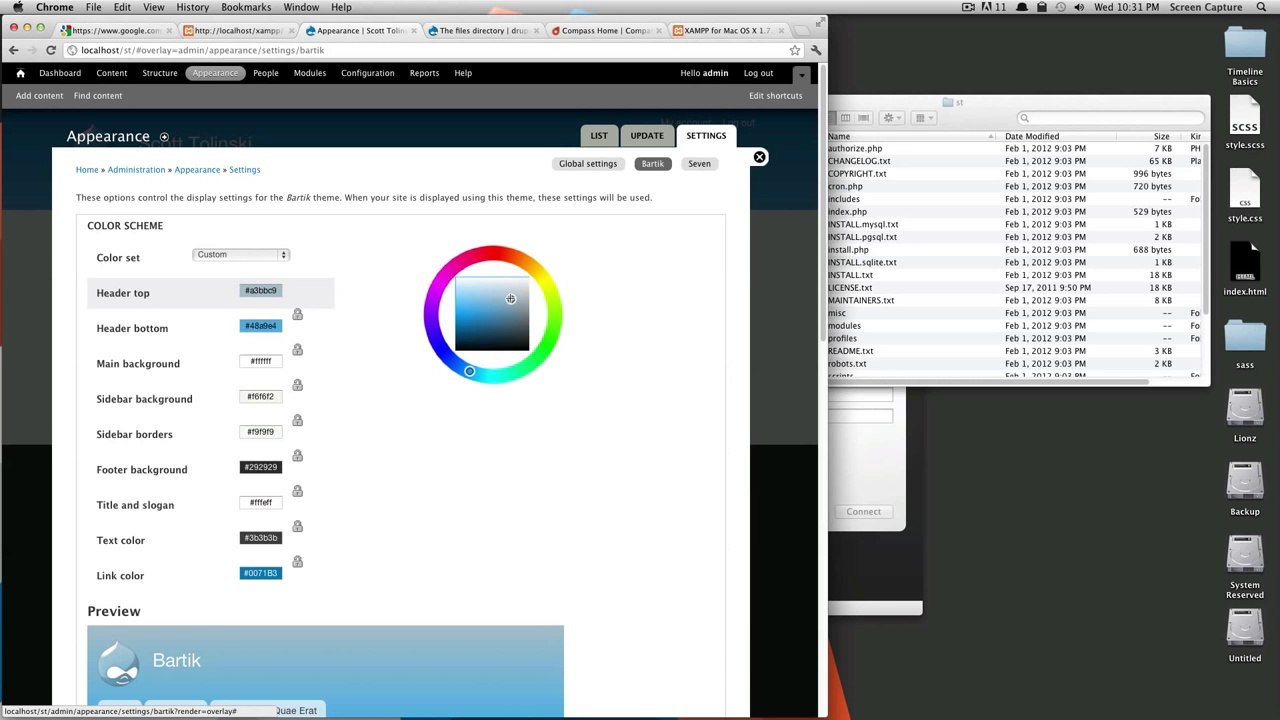
Task: Click the Drupal home icon in admin toolbar
Action: [20, 73]
